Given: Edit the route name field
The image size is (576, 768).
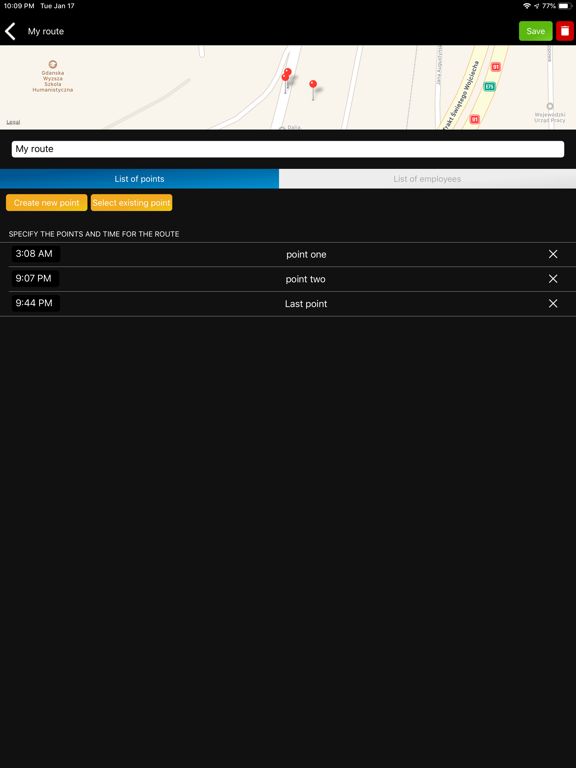Looking at the screenshot, I should [x=288, y=149].
